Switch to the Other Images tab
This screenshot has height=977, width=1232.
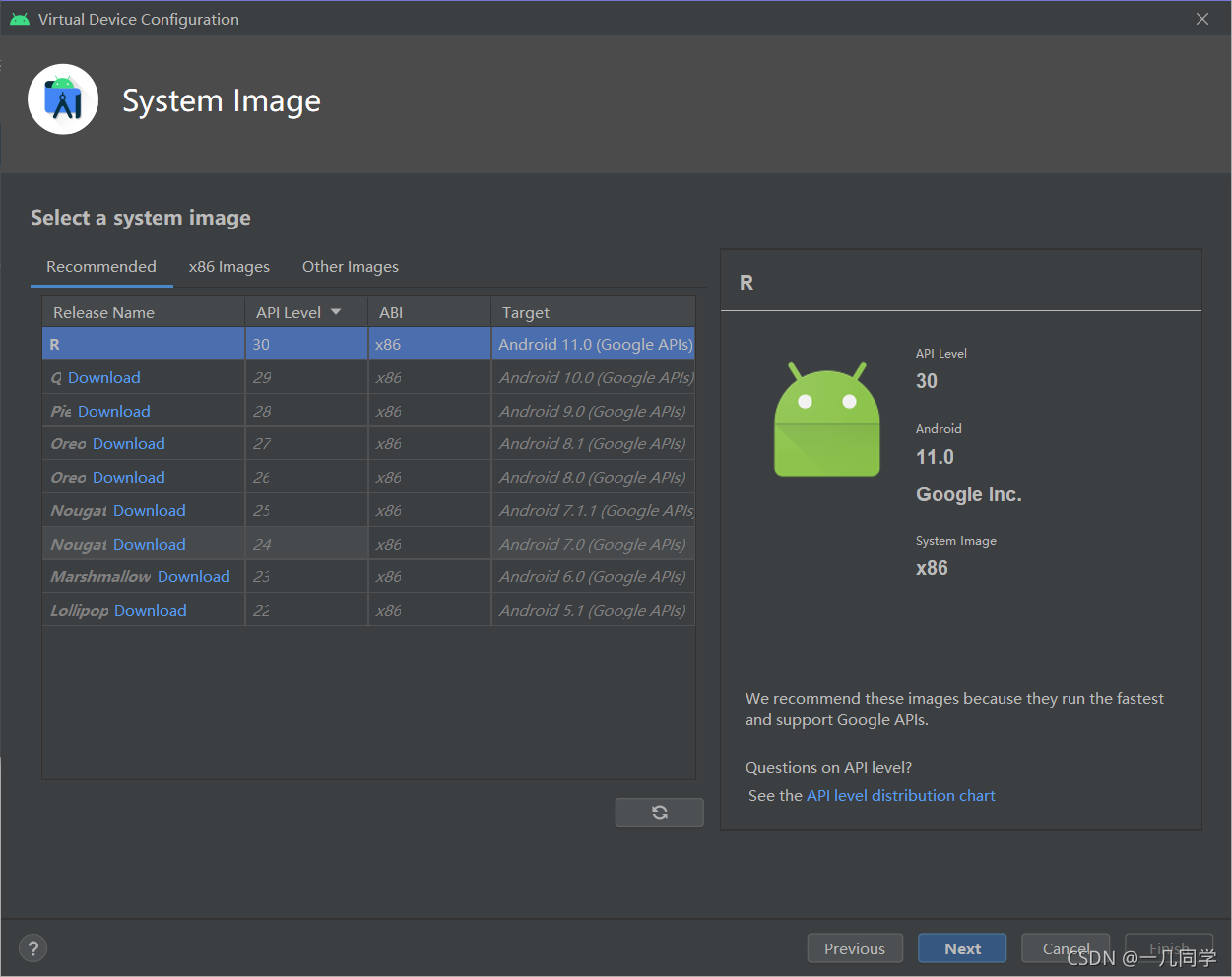(351, 267)
